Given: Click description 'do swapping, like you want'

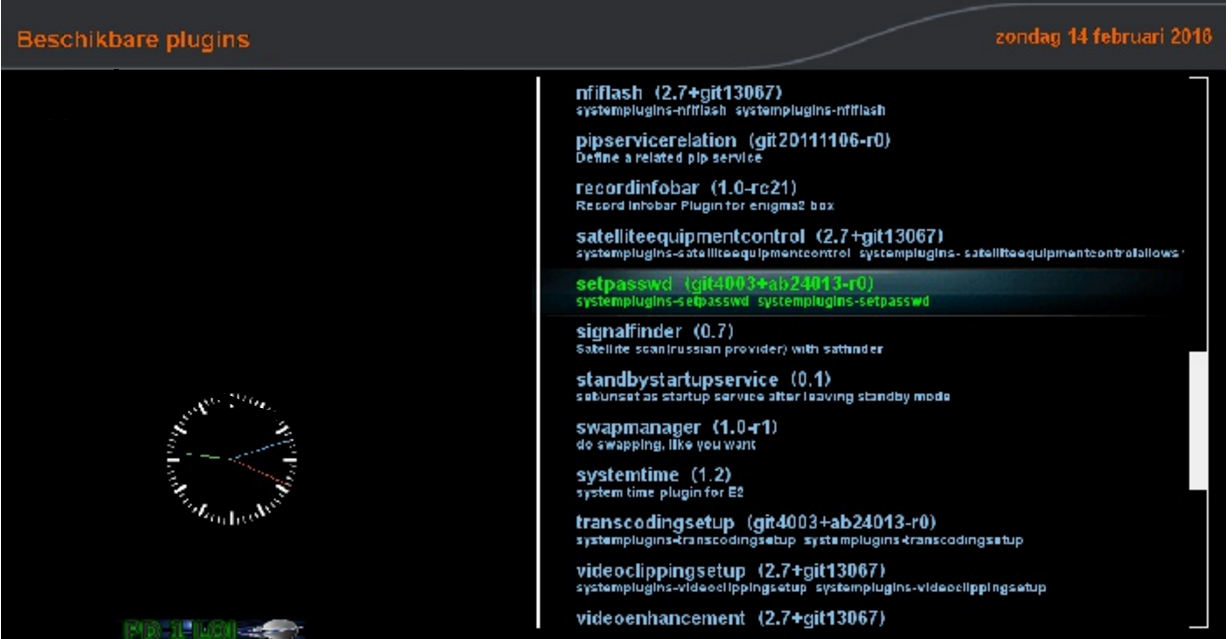Looking at the screenshot, I should point(666,445).
